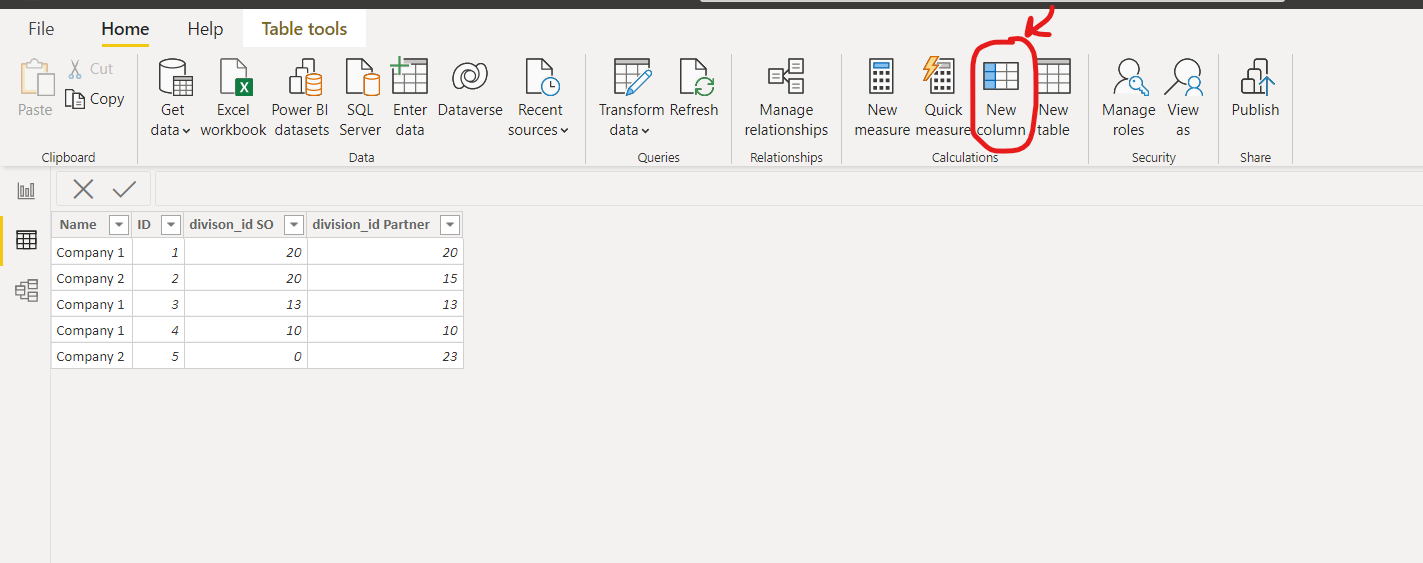Click the Enter data icon

[x=409, y=77]
